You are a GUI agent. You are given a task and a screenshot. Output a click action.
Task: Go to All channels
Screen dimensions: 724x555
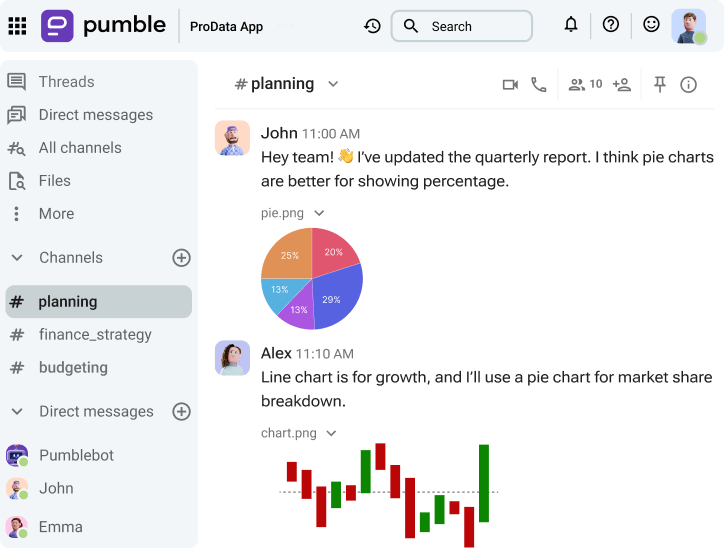tap(80, 148)
